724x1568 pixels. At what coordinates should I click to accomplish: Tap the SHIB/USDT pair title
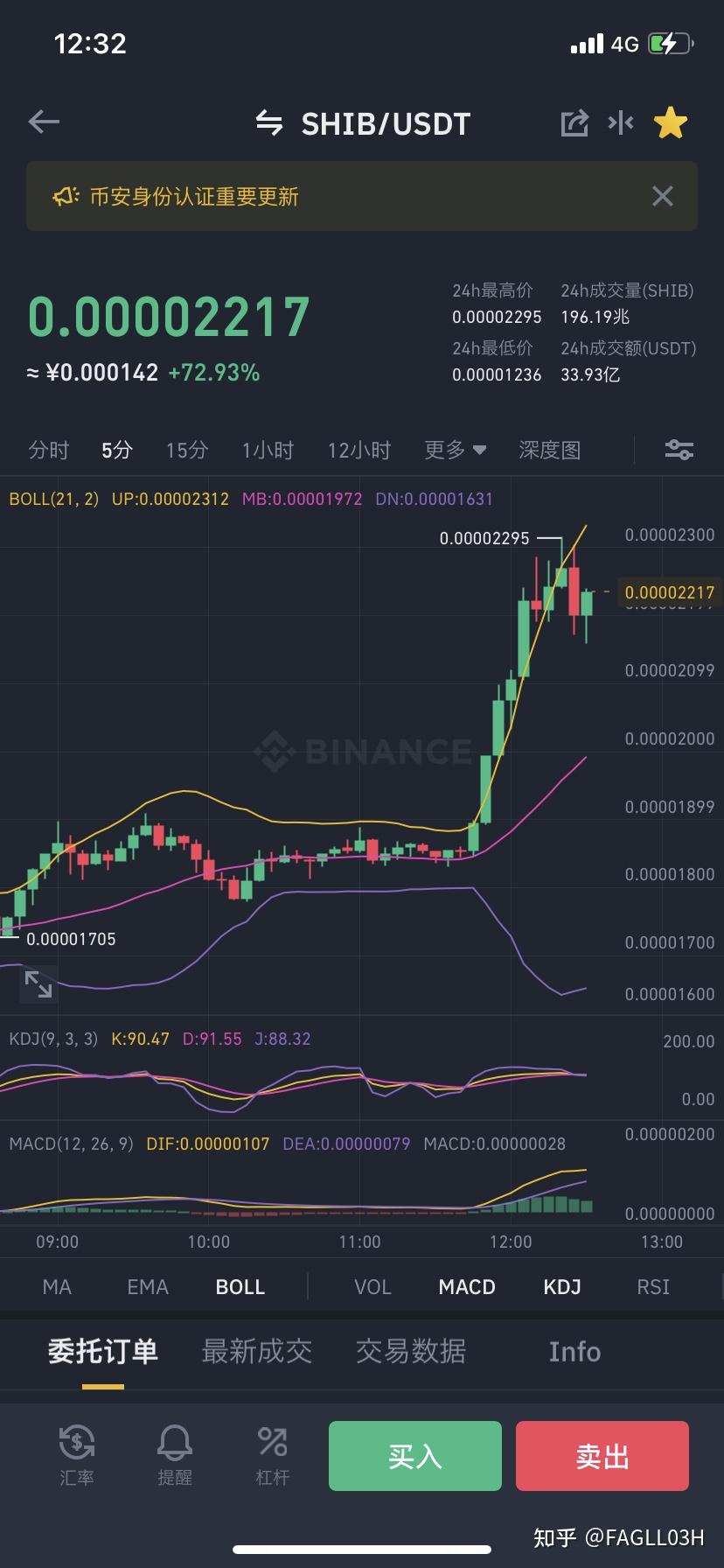386,124
